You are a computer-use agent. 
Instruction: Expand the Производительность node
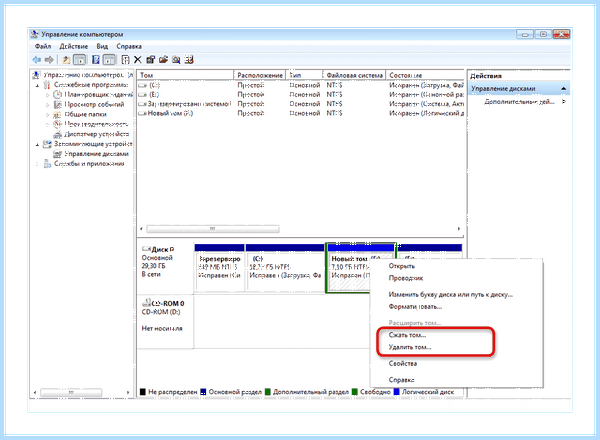[x=47, y=125]
